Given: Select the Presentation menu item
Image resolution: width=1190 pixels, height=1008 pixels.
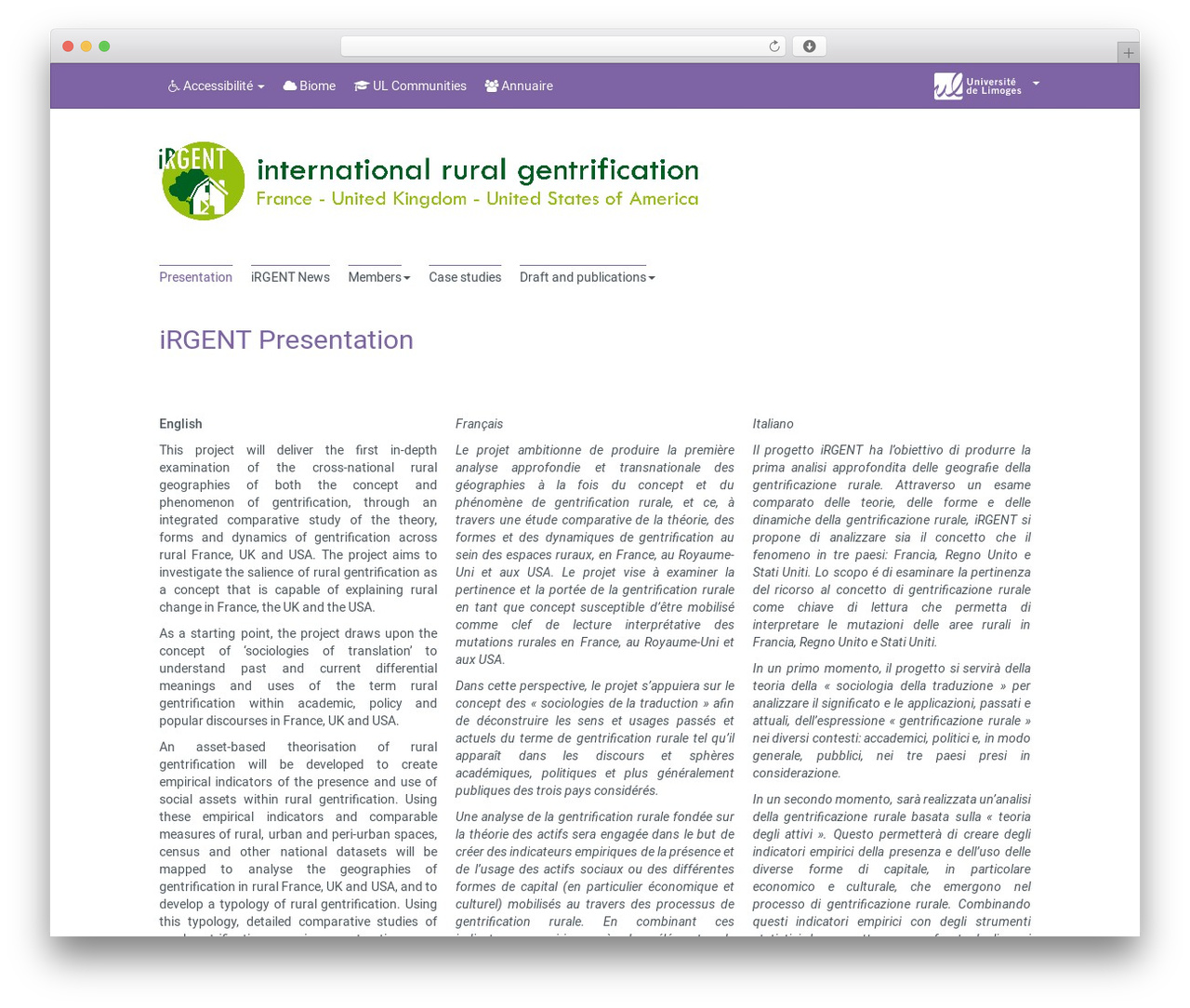Looking at the screenshot, I should coord(195,277).
